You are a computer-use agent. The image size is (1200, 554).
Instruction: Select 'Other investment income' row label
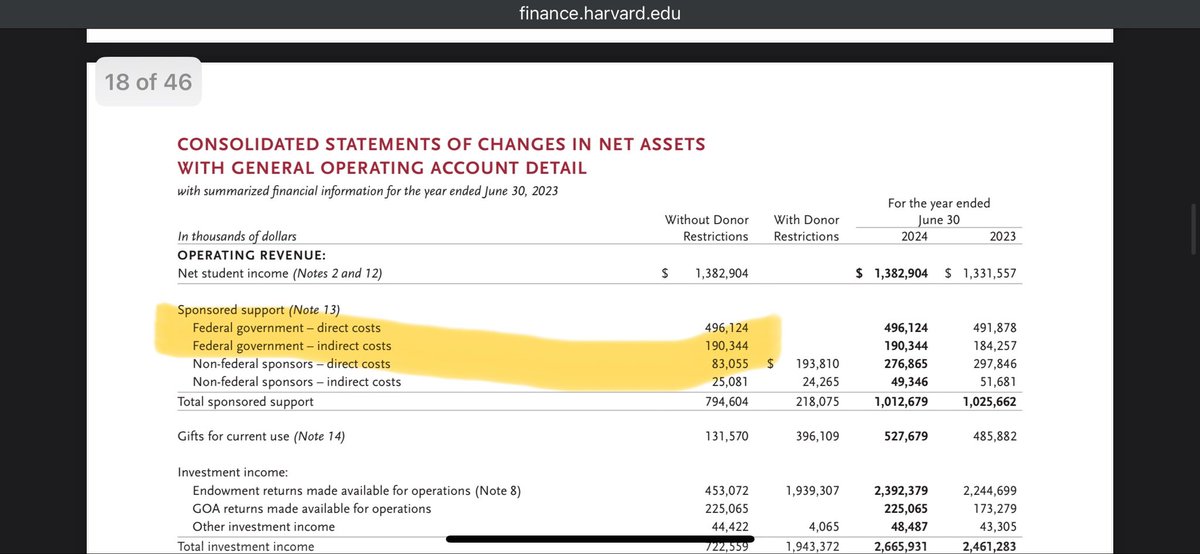pyautogui.click(x=264, y=527)
